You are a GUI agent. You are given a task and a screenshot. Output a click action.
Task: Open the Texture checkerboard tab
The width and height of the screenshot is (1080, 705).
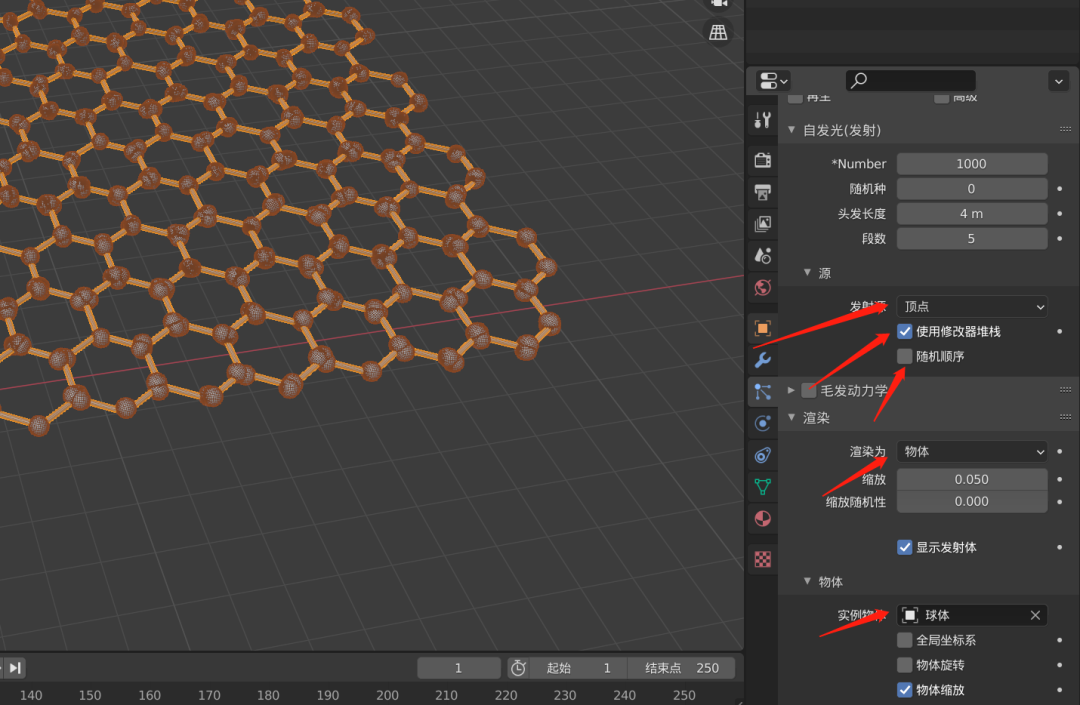(762, 559)
